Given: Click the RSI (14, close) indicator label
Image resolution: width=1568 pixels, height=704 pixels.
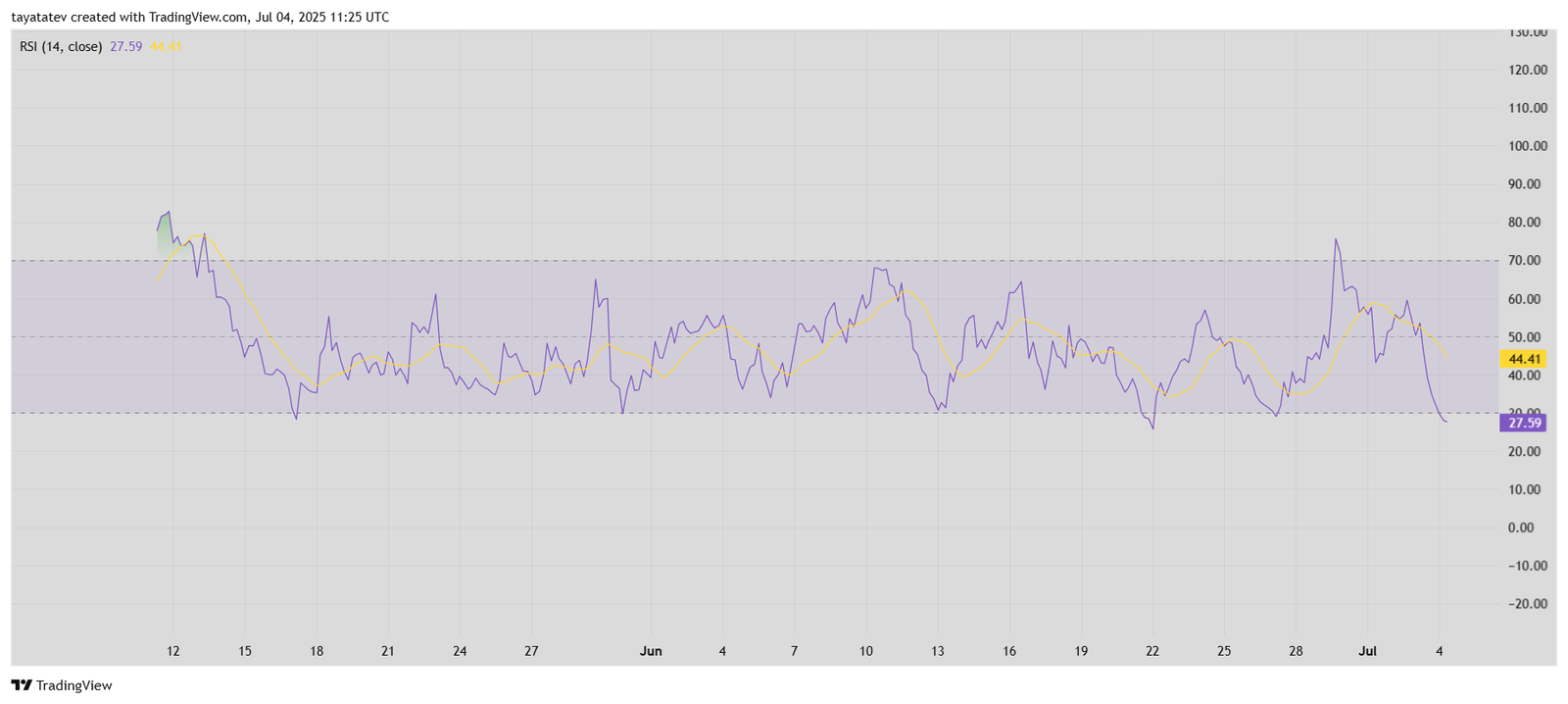Looking at the screenshot, I should click(61, 46).
